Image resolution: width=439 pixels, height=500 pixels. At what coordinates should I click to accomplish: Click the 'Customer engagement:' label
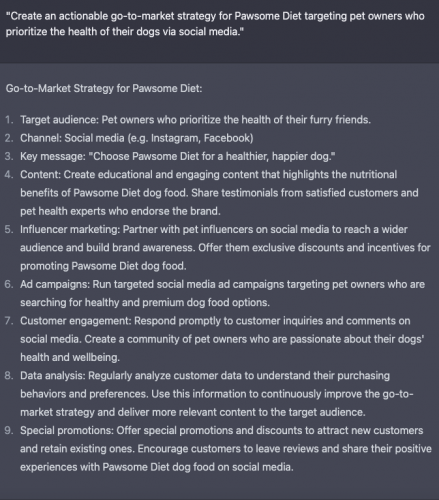(76, 321)
